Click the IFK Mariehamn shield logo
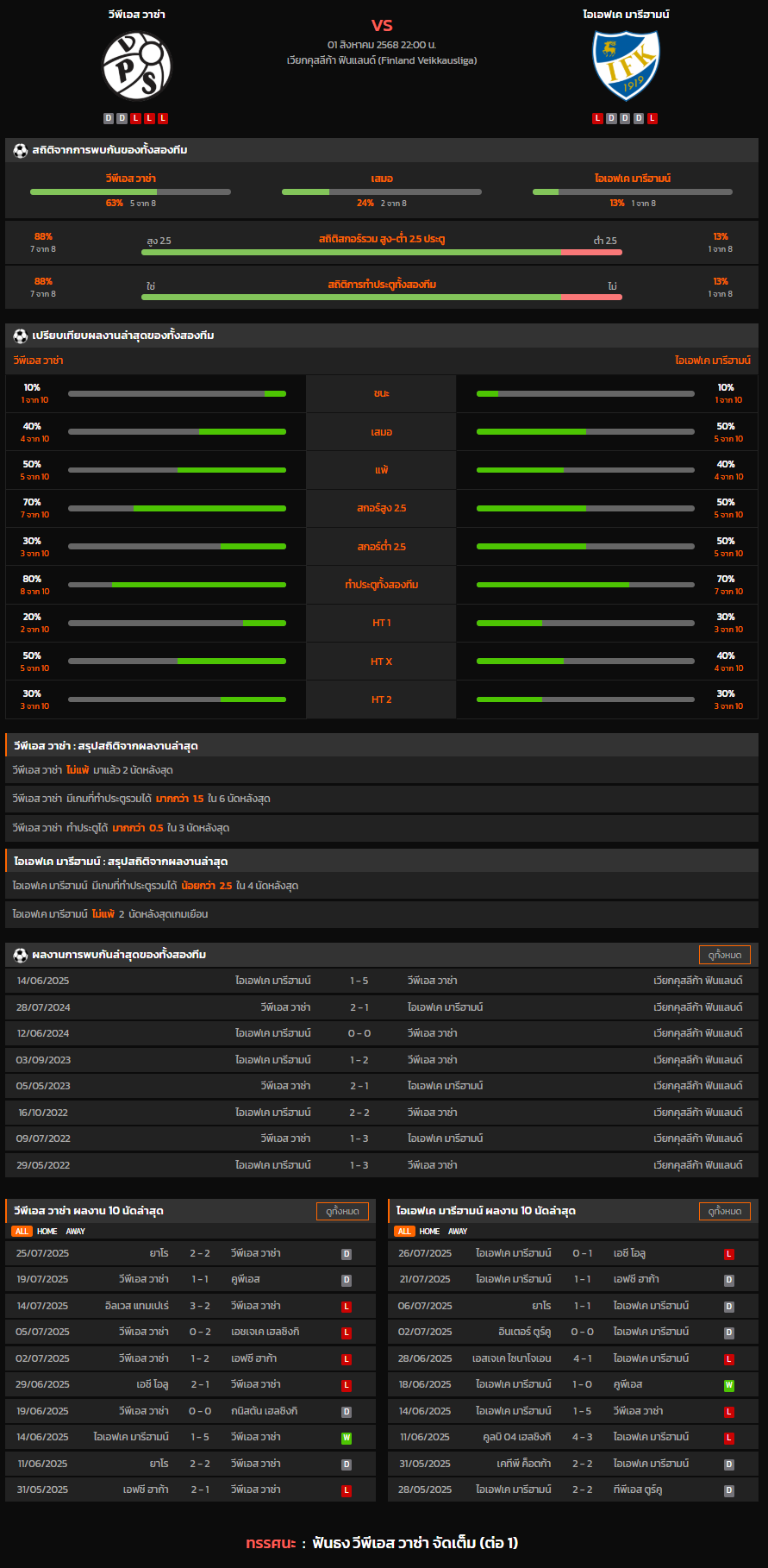This screenshot has width=768, height=1568. point(627,66)
